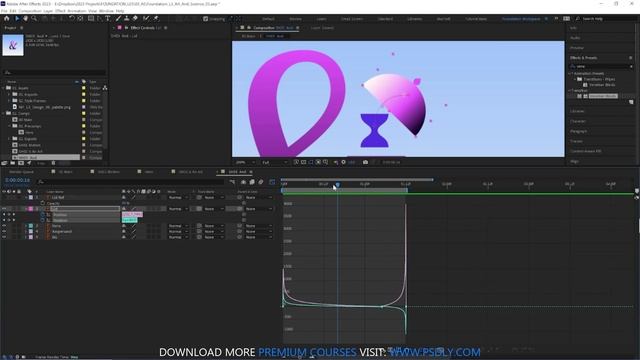Toggle the transparency grid button in viewer
The width and height of the screenshot is (640, 360).
coord(303,162)
